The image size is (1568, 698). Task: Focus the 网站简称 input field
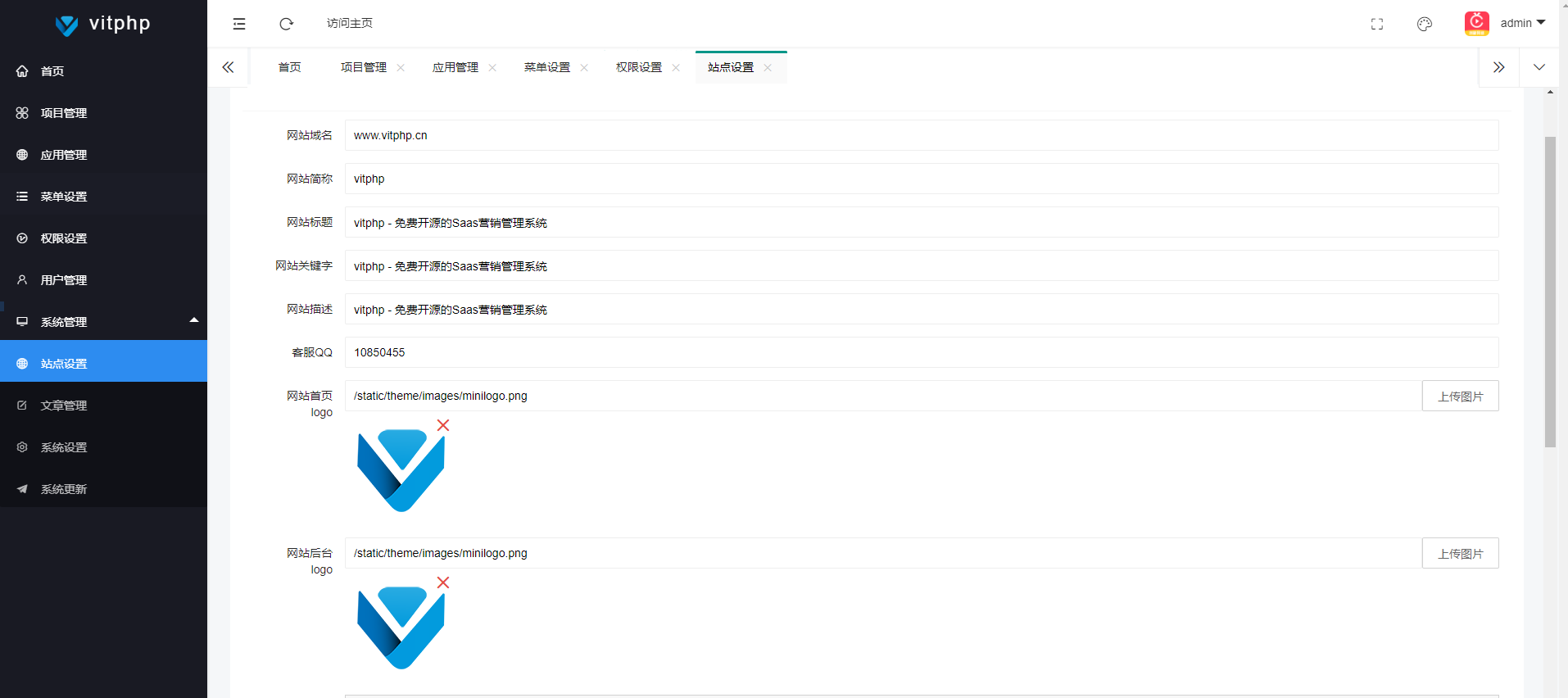922,179
